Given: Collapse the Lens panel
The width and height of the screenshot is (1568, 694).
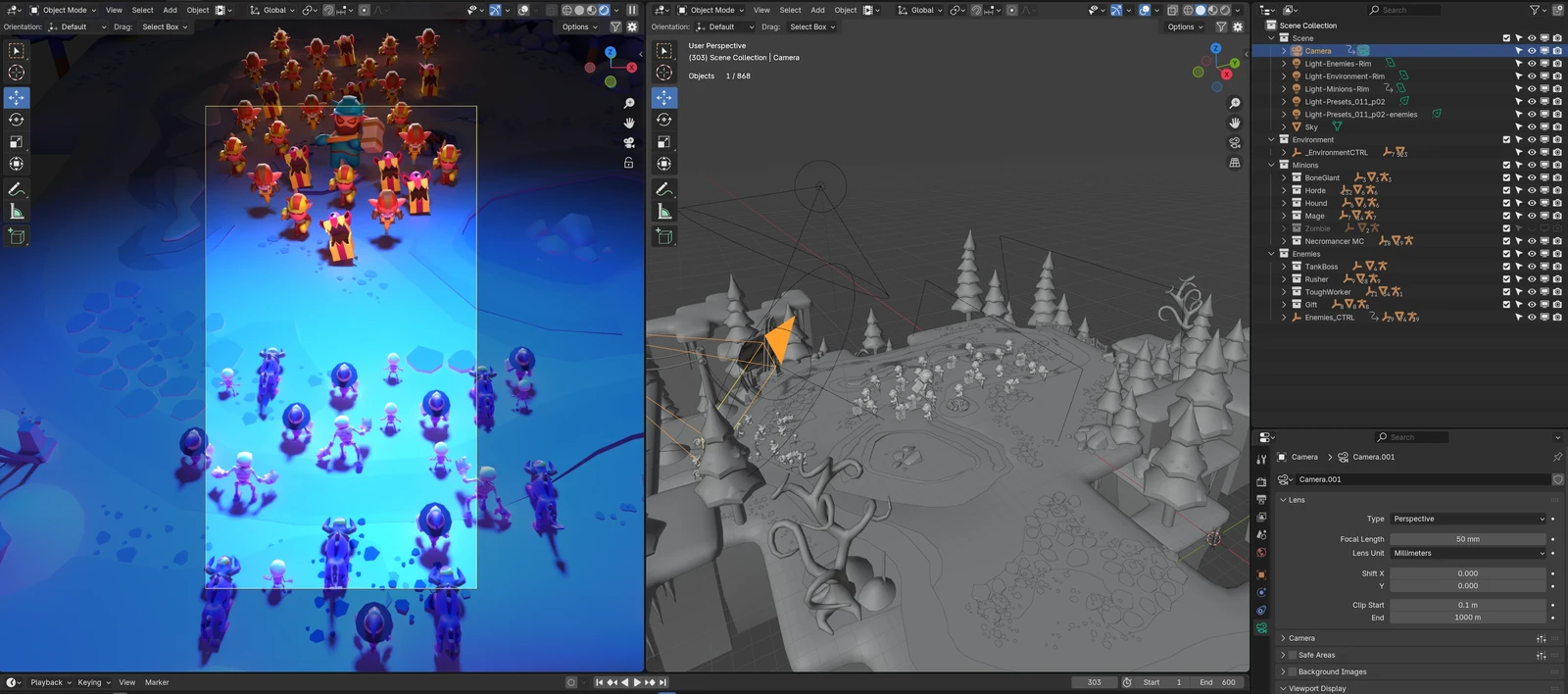Looking at the screenshot, I should [x=1284, y=500].
